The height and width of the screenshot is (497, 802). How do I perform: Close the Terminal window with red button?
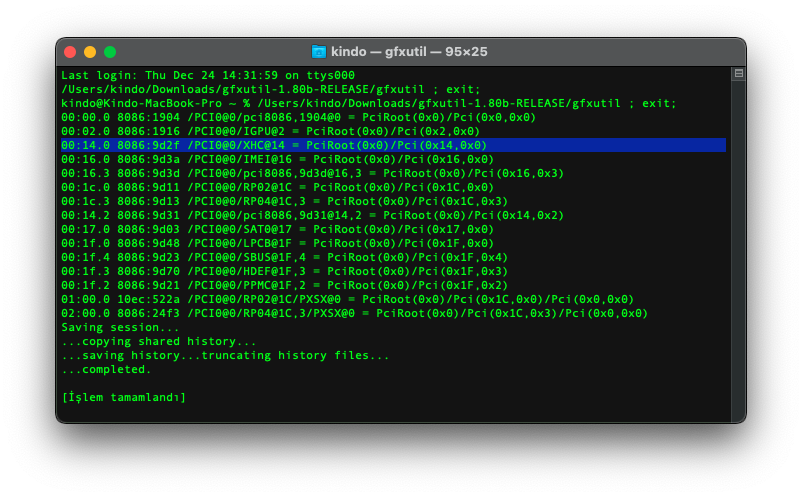point(70,52)
